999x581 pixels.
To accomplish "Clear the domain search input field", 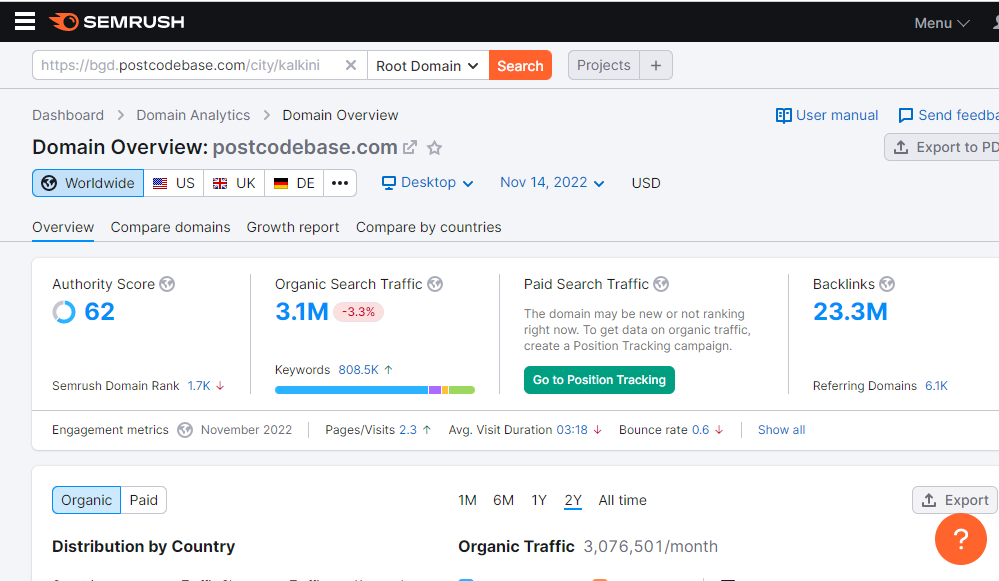I will 351,65.
